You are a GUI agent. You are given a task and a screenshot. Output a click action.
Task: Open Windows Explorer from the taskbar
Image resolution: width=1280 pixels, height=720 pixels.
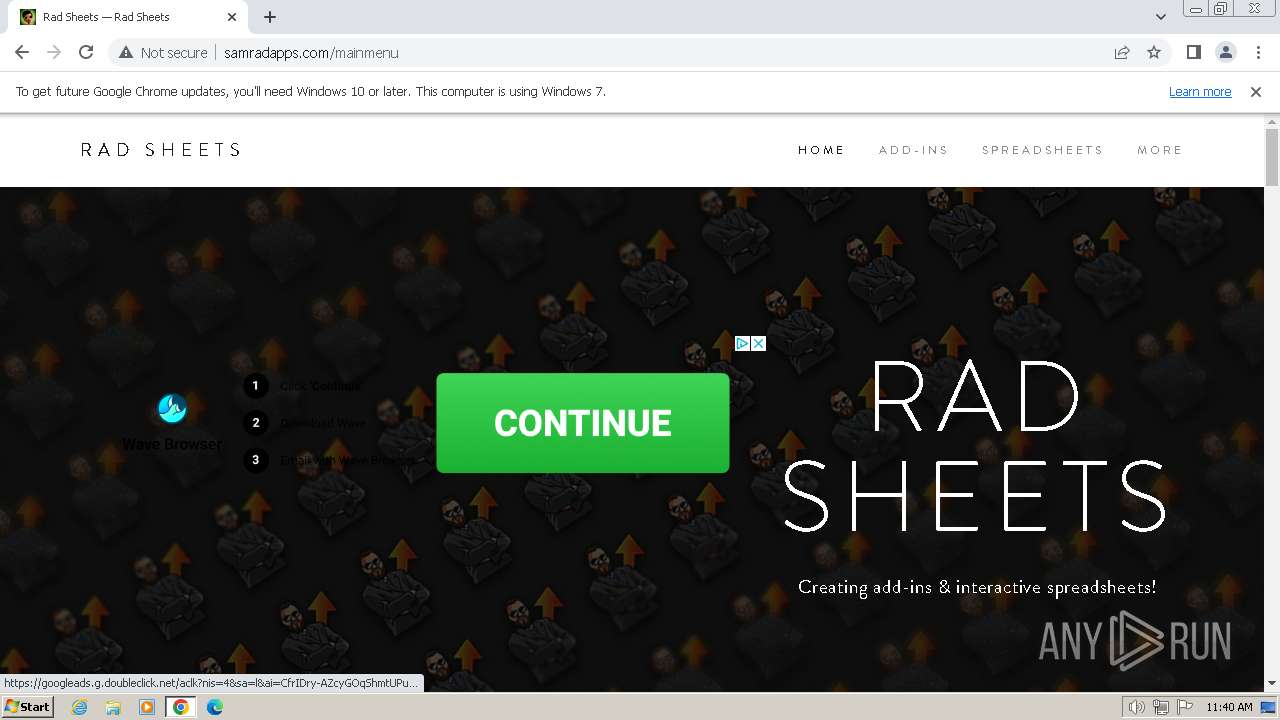click(x=113, y=707)
